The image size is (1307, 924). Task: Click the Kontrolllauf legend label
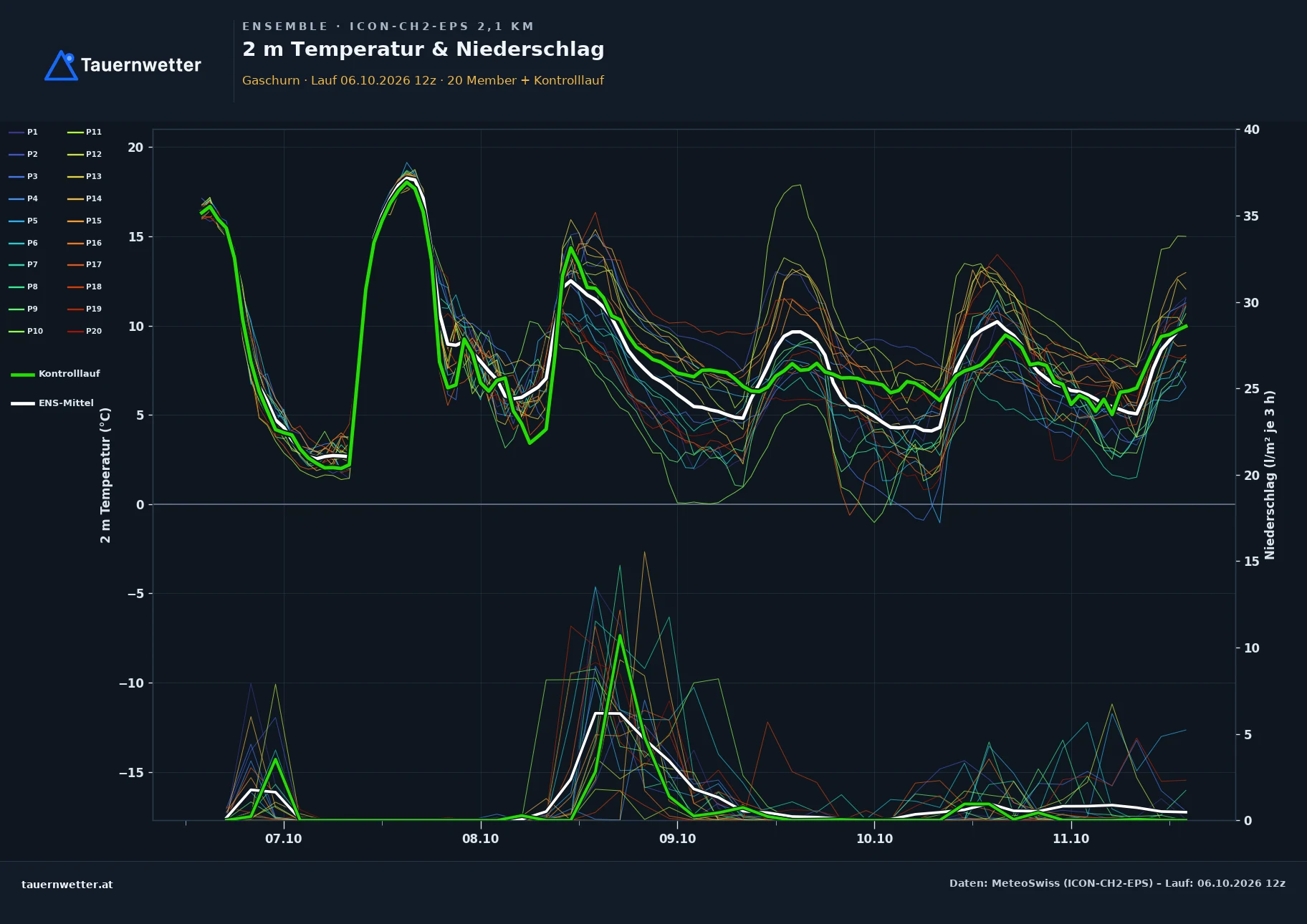[69, 374]
